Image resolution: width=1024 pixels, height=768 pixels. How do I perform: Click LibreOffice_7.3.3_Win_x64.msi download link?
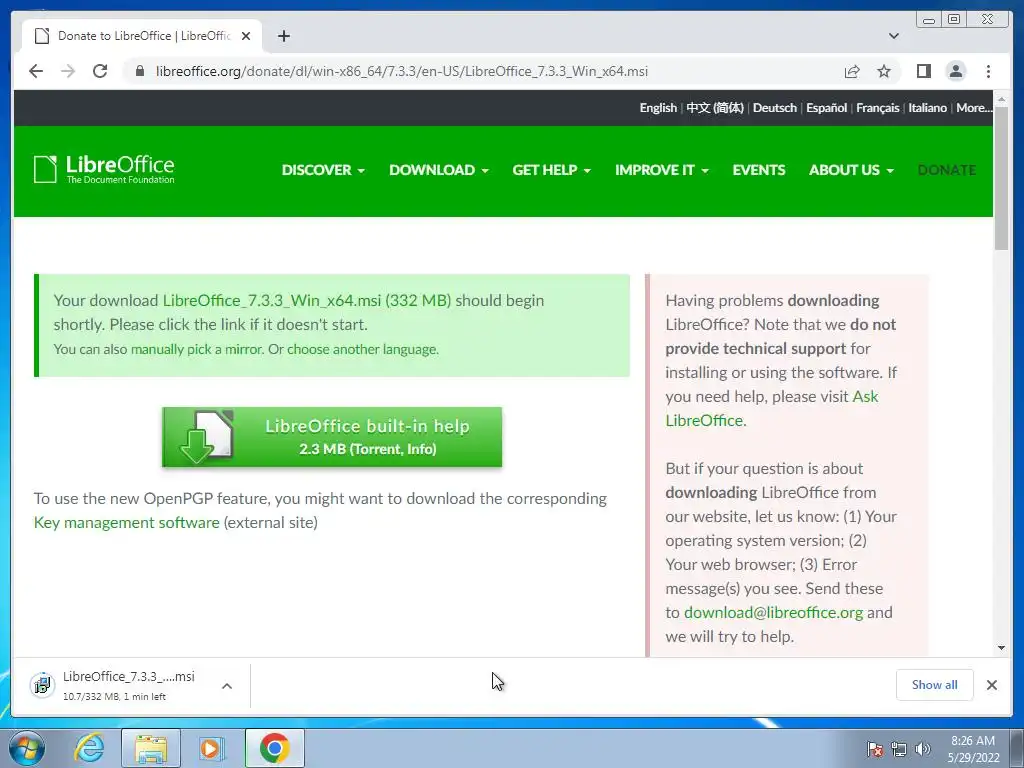[307, 300]
